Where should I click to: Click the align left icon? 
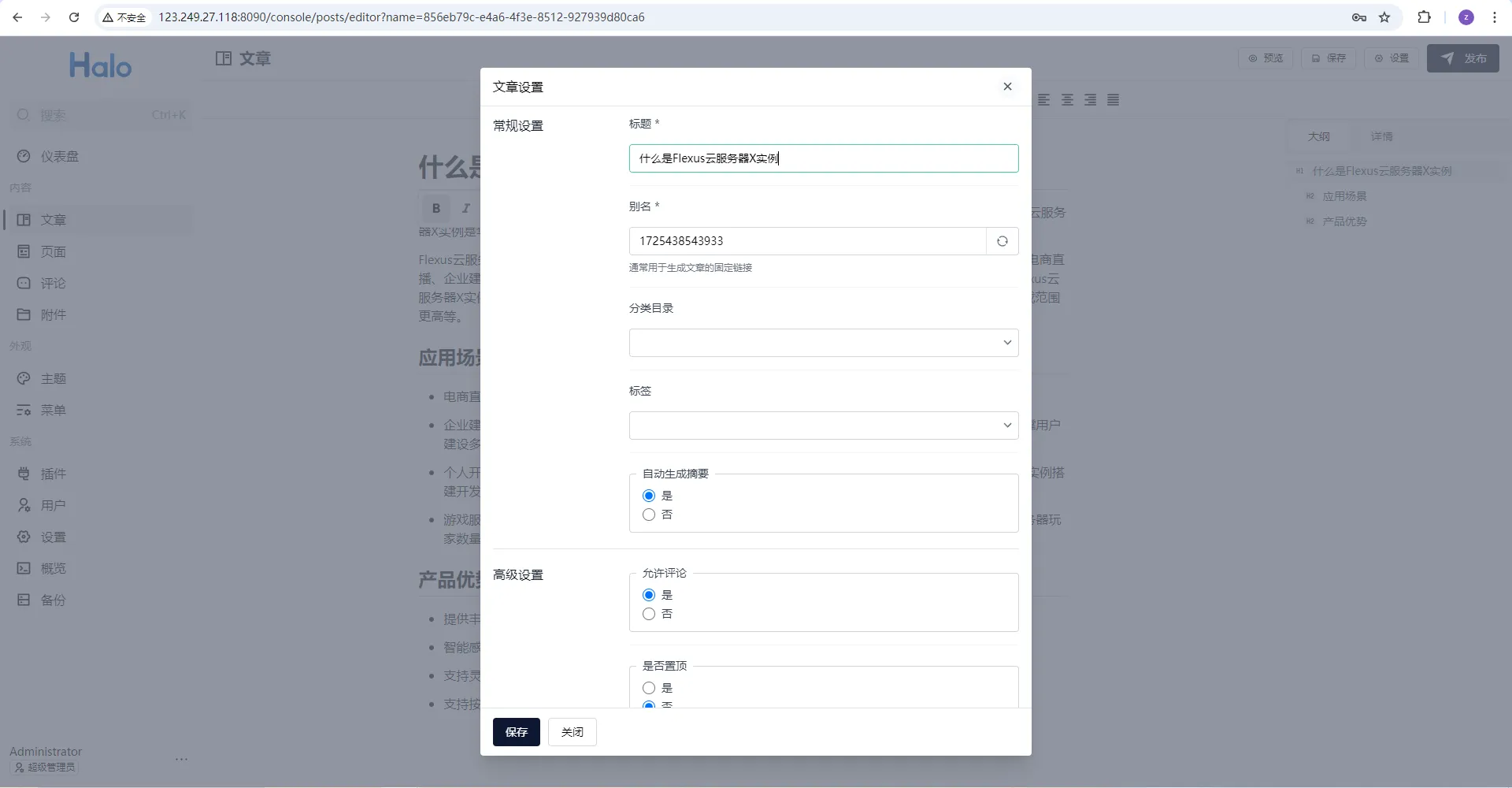(x=1044, y=100)
